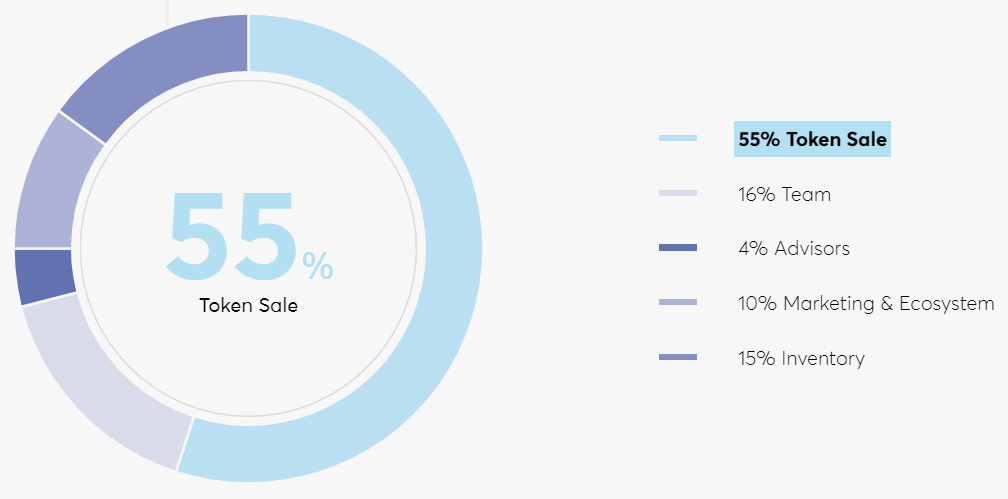Click the Team legend color swatch
Viewport: 1008px width, 499px height.
tap(678, 193)
